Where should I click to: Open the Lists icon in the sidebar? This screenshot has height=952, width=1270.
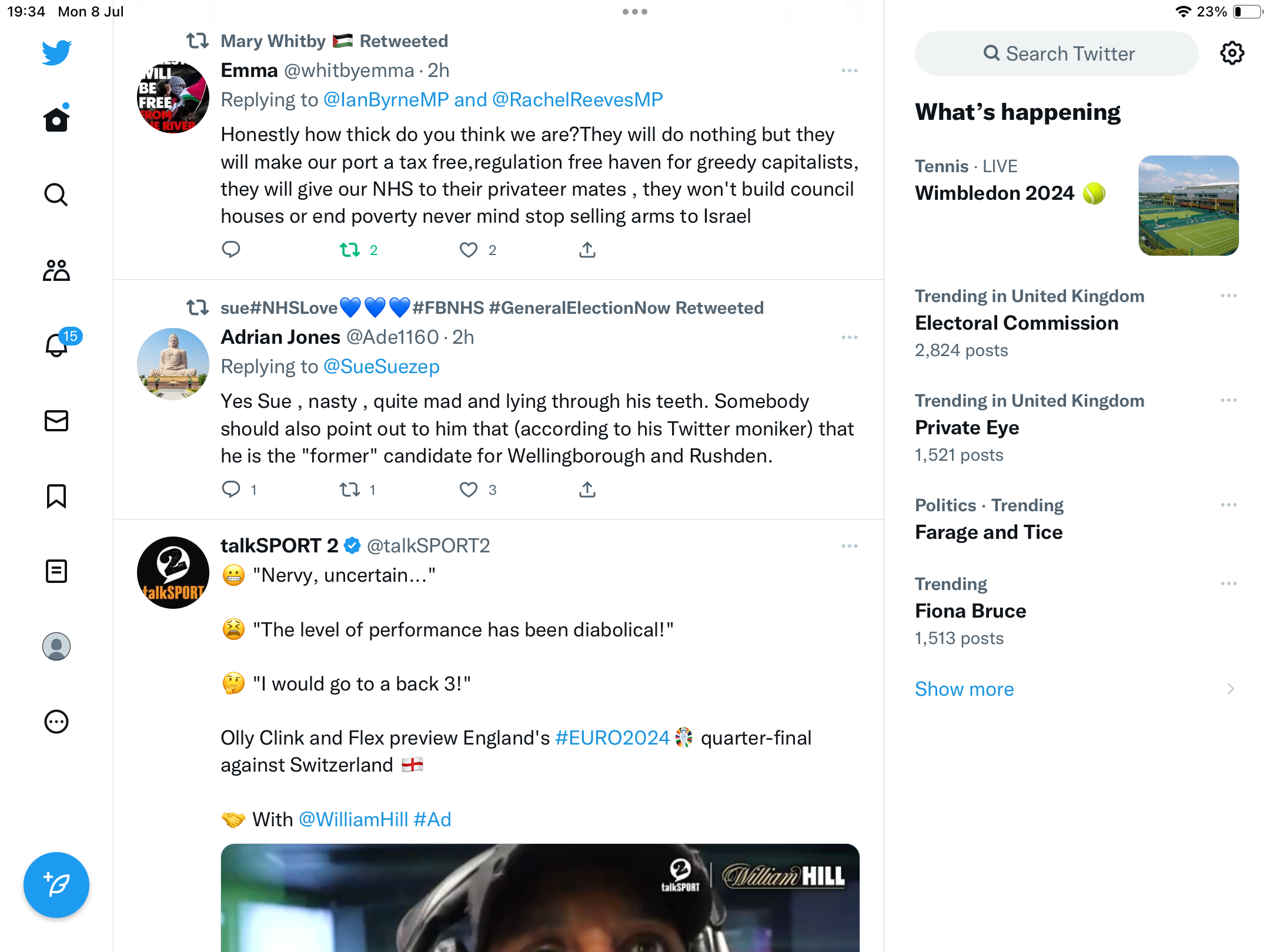coord(56,571)
